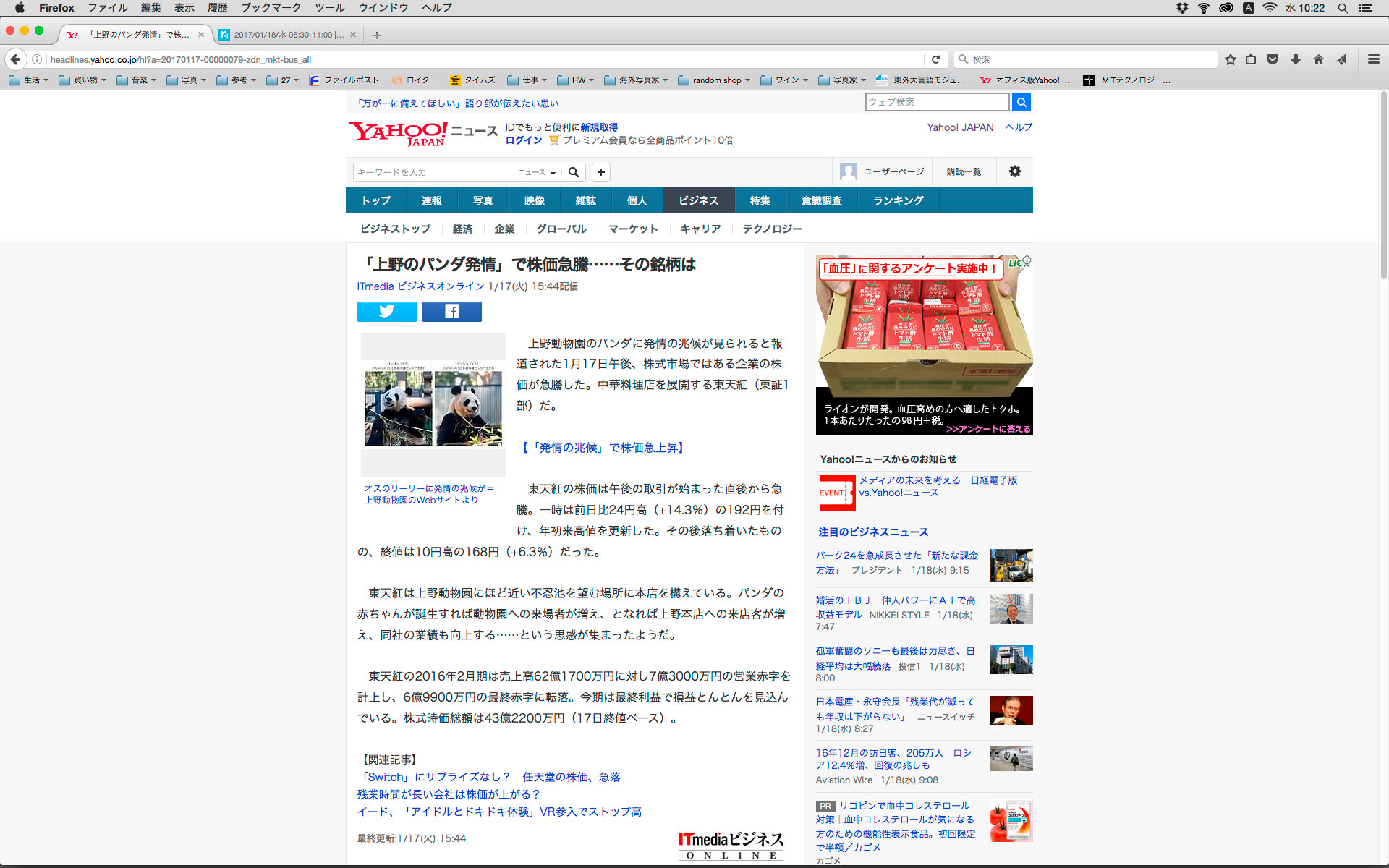Open the ブックマーク menu in menu bar
The width and height of the screenshot is (1389, 868).
click(x=271, y=8)
